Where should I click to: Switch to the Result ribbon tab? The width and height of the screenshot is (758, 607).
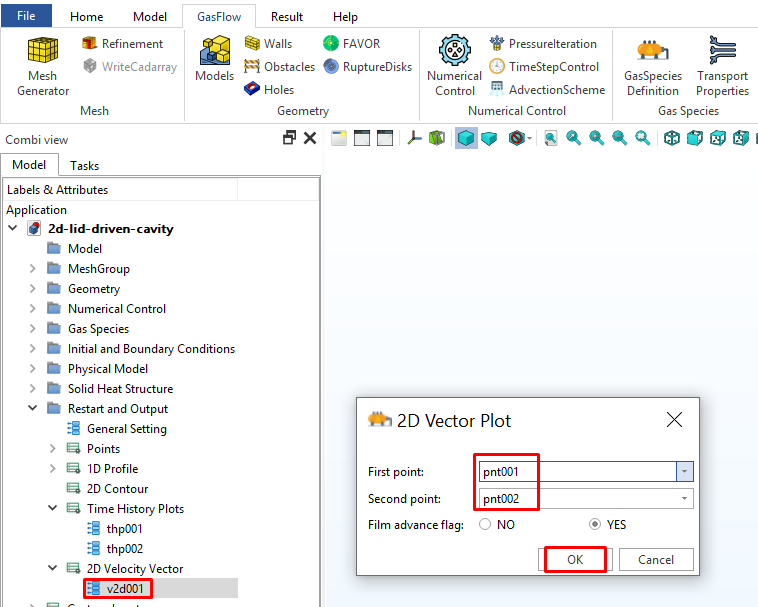click(287, 17)
